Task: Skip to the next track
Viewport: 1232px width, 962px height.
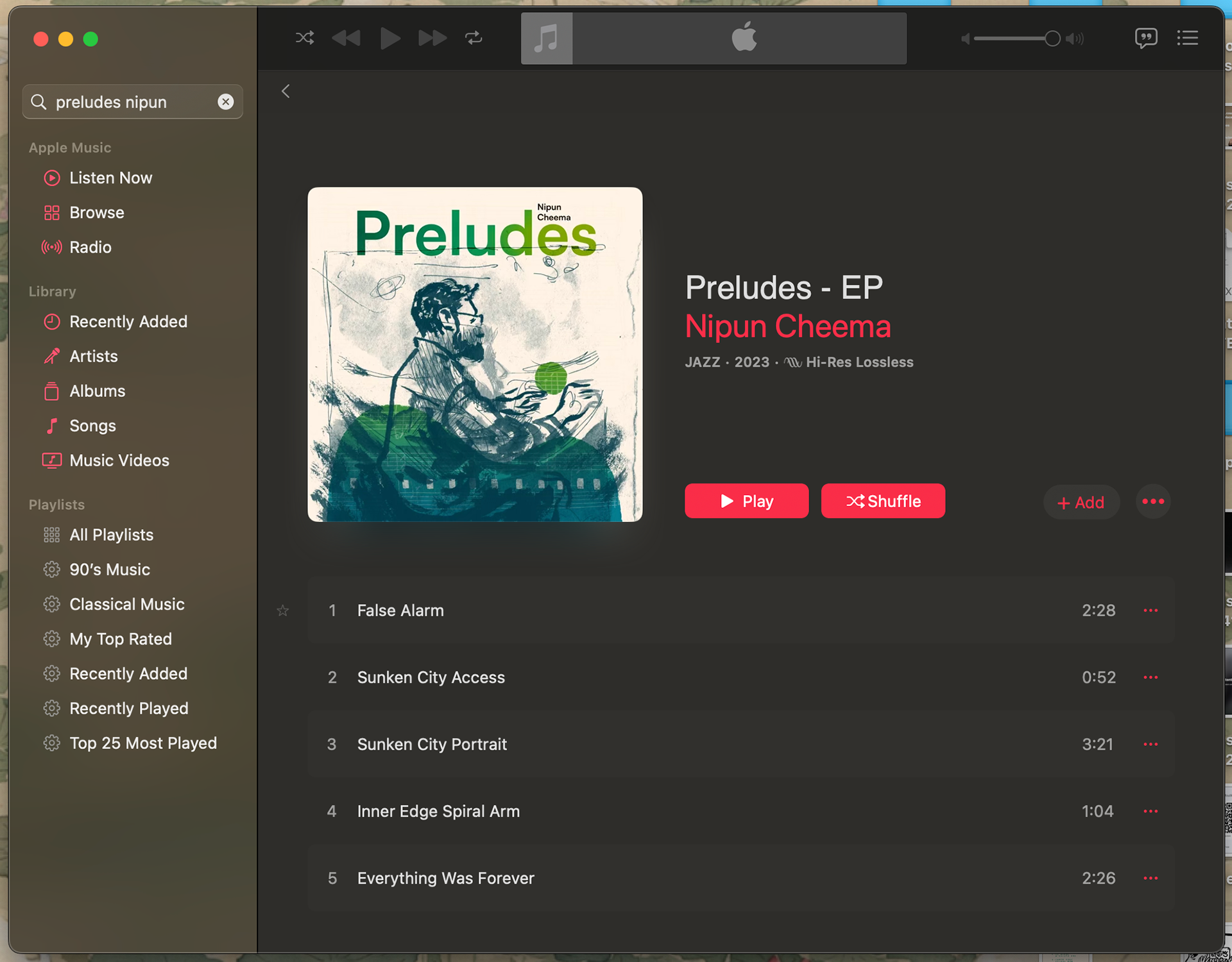Action: (432, 38)
